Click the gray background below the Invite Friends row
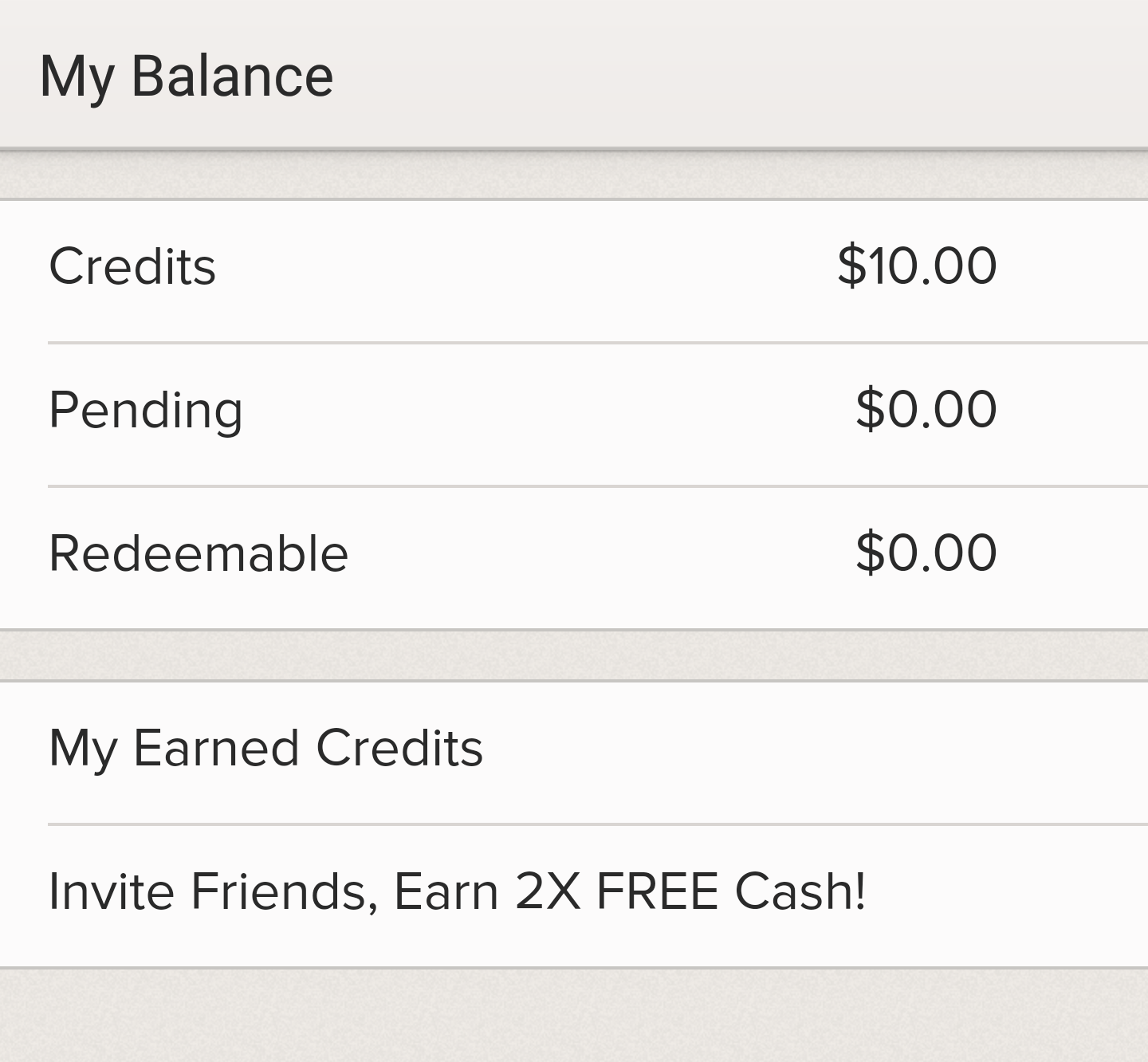The height and width of the screenshot is (1062, 1148). coord(574,1016)
